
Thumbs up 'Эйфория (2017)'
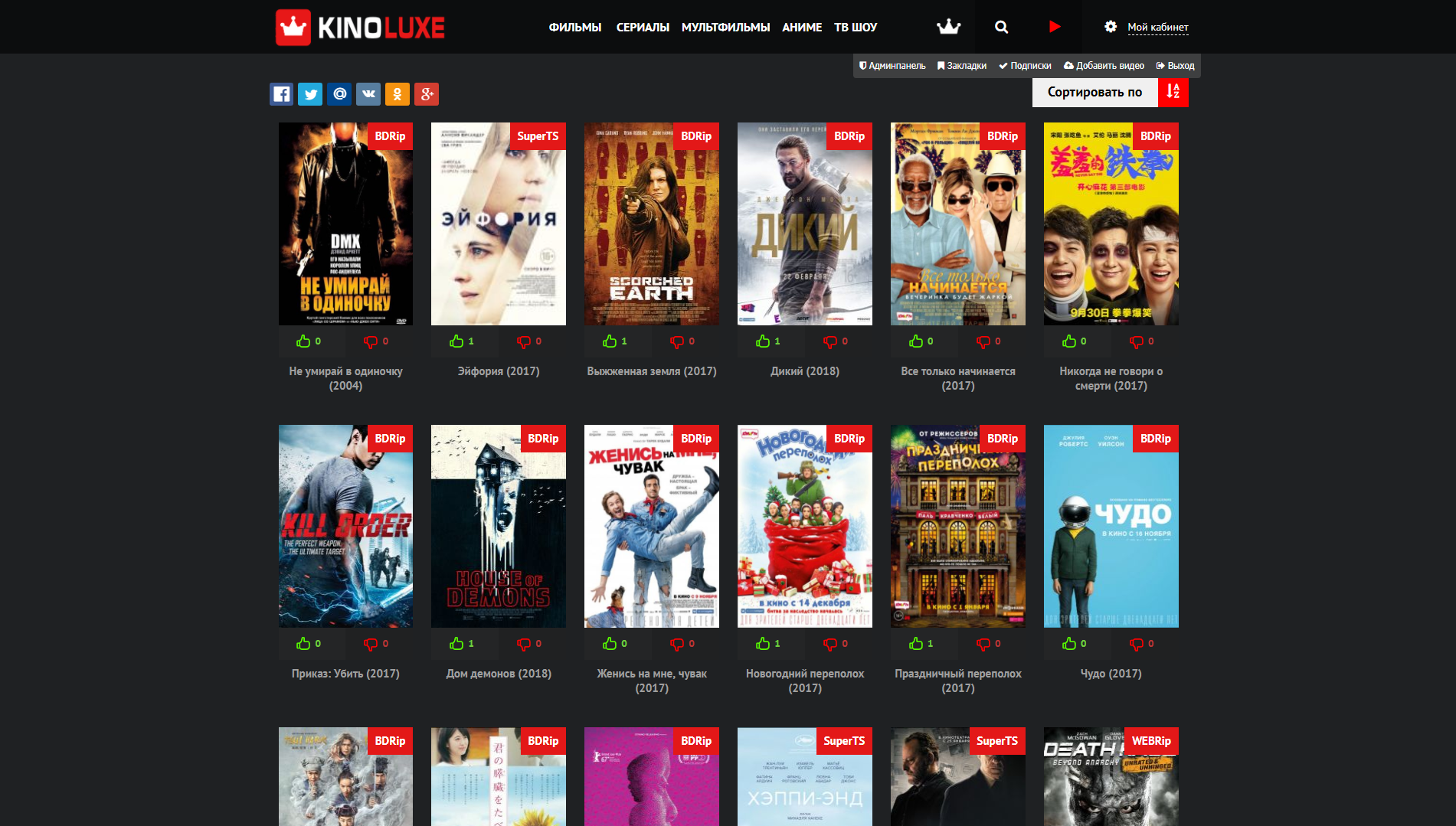point(457,341)
